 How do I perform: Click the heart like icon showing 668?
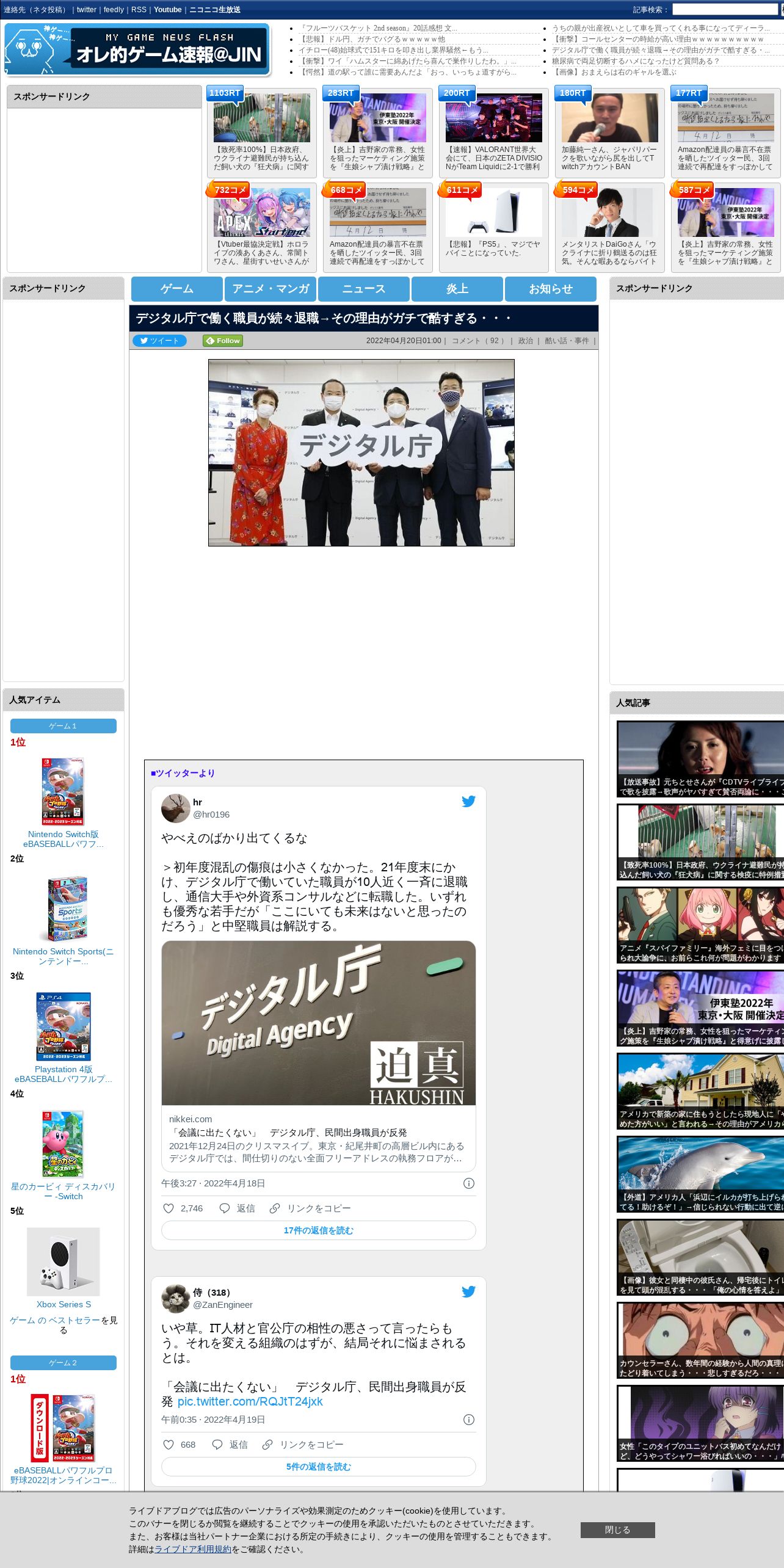tap(169, 1445)
